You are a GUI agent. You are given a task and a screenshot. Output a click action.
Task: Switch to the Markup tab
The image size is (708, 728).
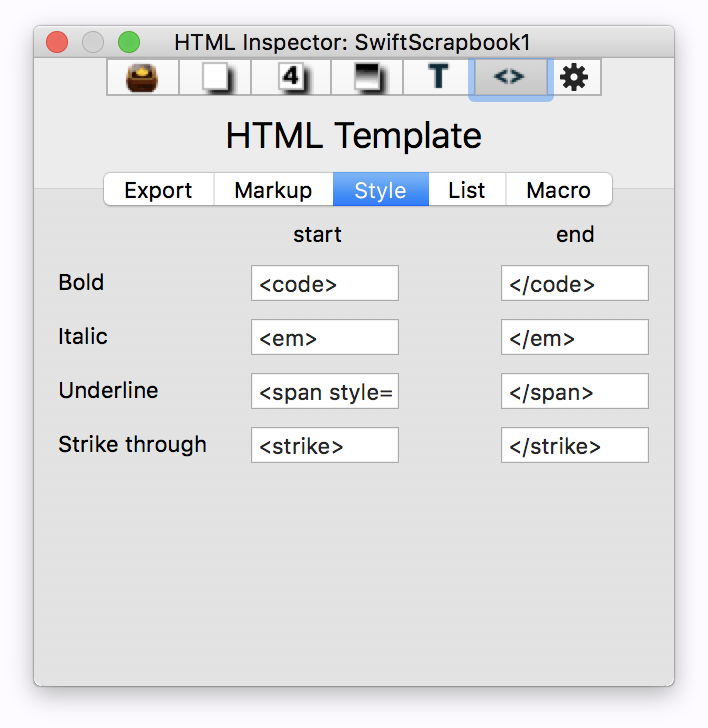[x=273, y=190]
